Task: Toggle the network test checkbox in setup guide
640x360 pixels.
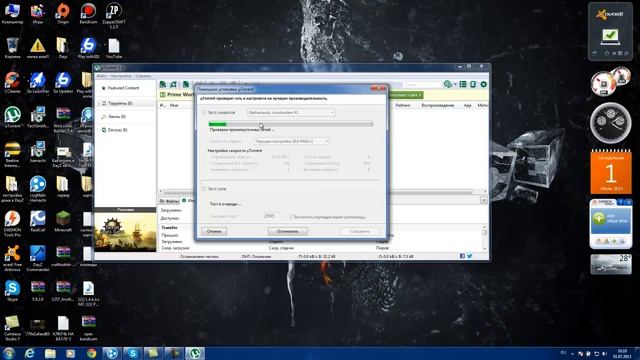Action: pos(204,189)
